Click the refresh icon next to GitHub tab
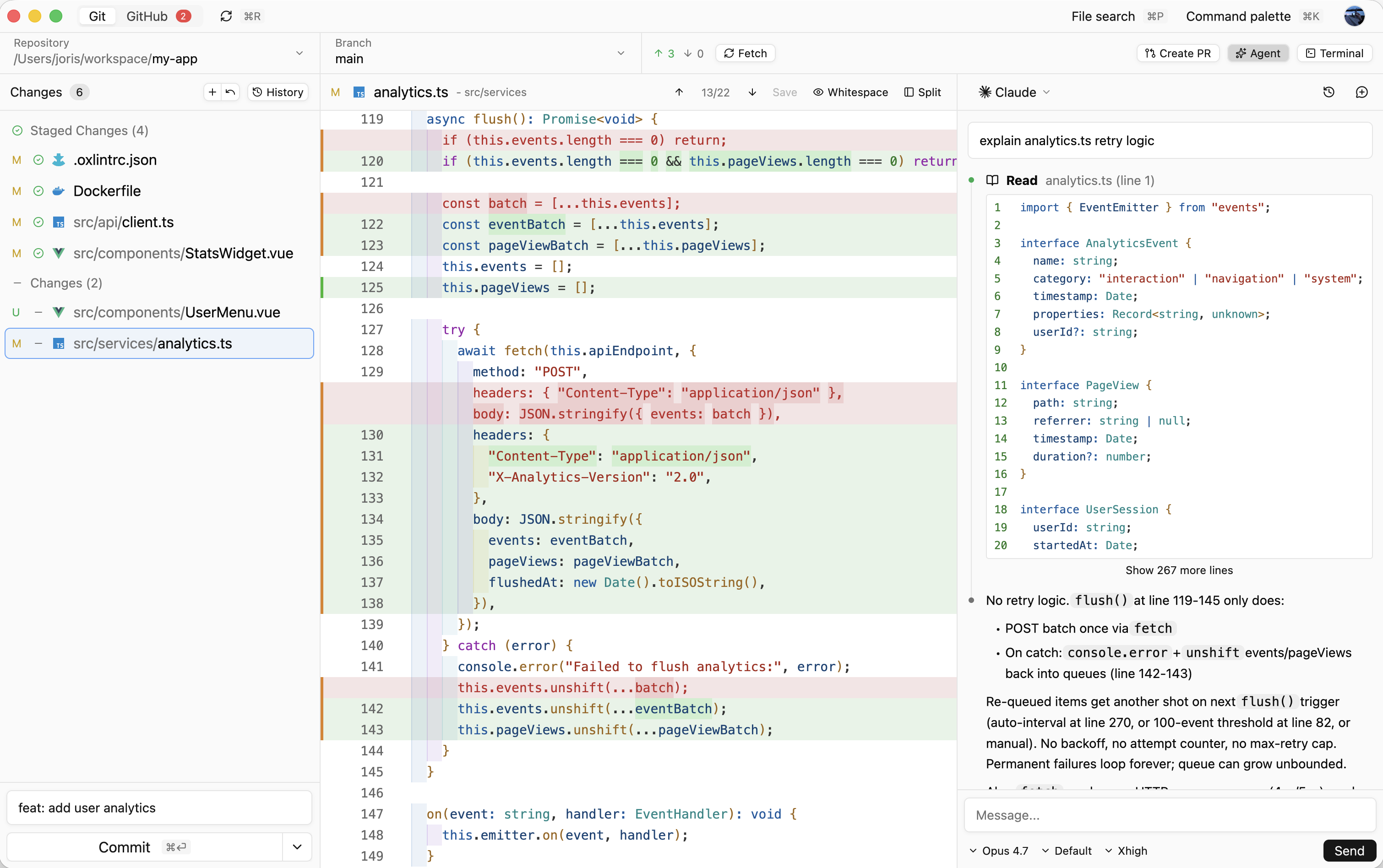This screenshot has height=868, width=1383. pos(226,16)
